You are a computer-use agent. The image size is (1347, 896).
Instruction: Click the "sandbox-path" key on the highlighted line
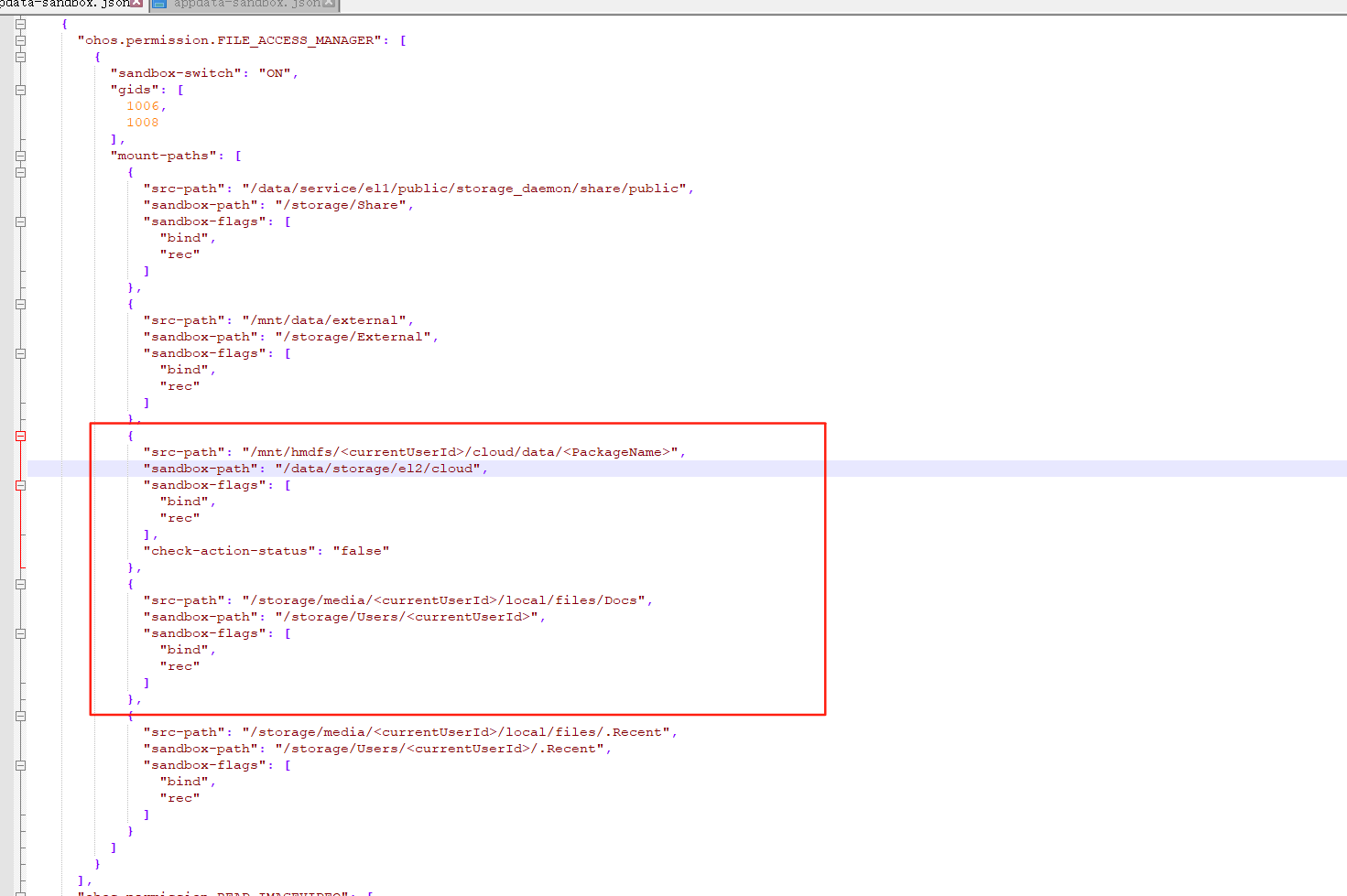coord(201,469)
